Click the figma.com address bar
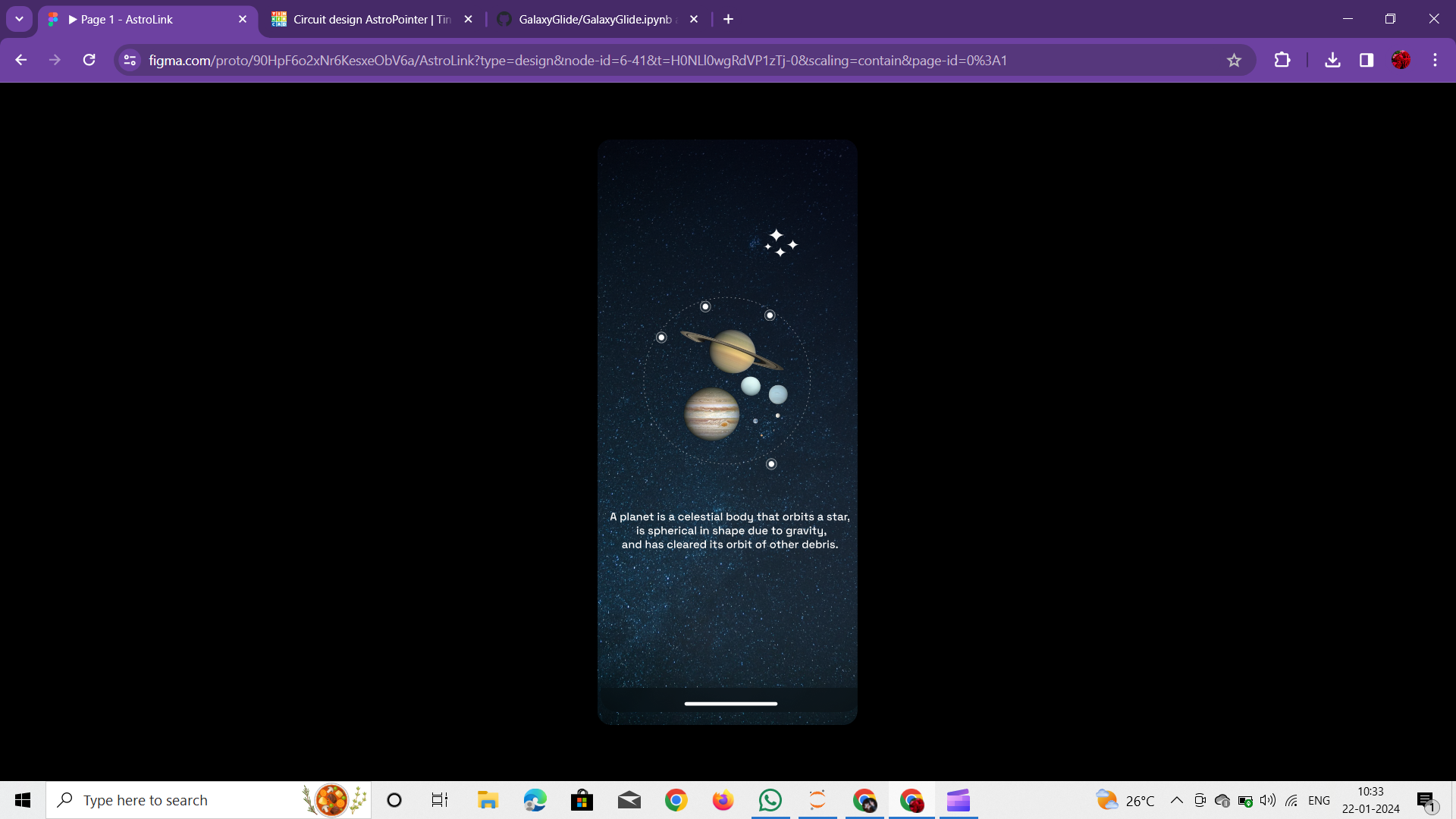Image resolution: width=1456 pixels, height=819 pixels. (576, 61)
